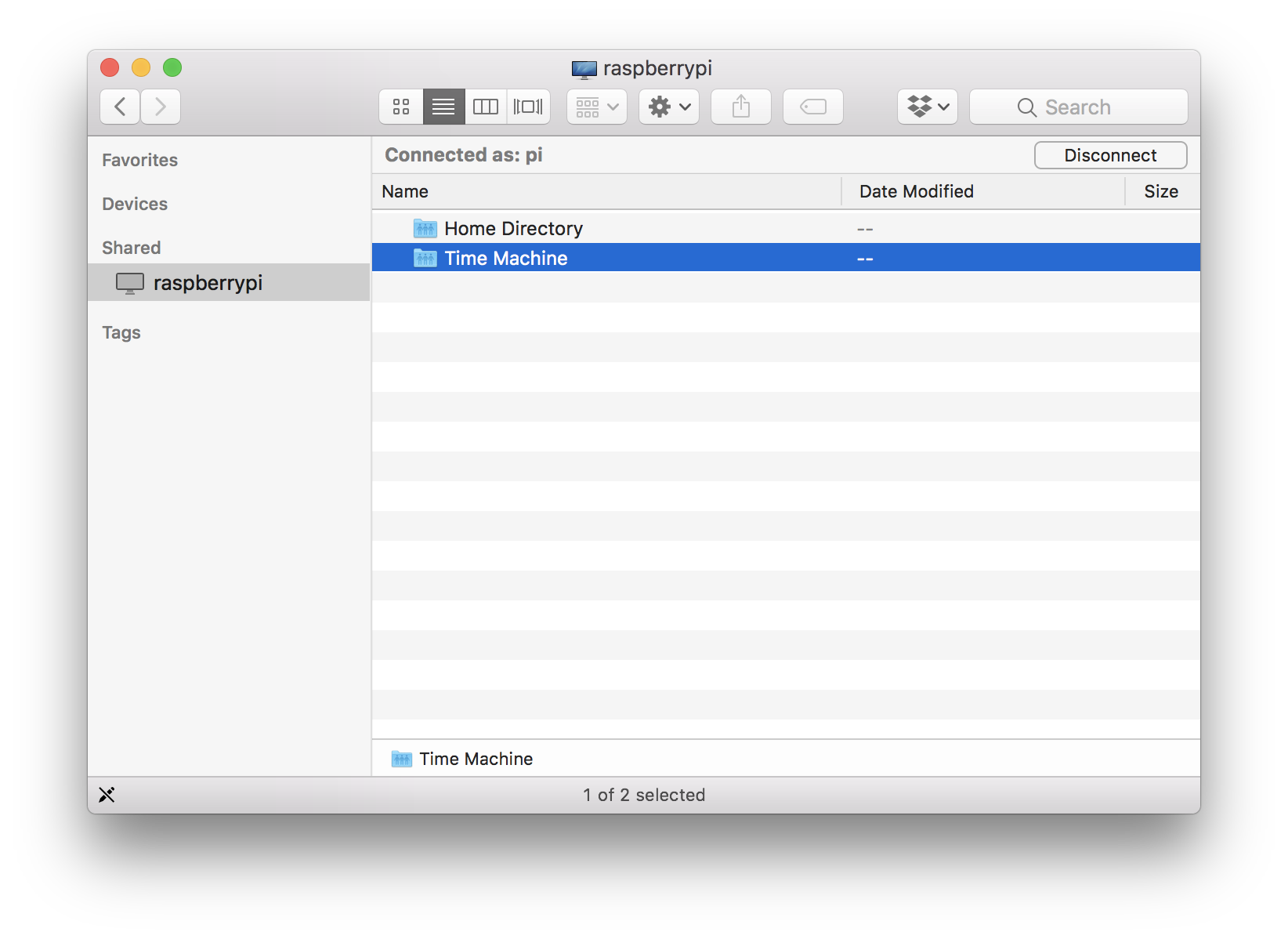Click the magnifying glass in Search field
Screen dimensions: 1288x939
[1027, 107]
